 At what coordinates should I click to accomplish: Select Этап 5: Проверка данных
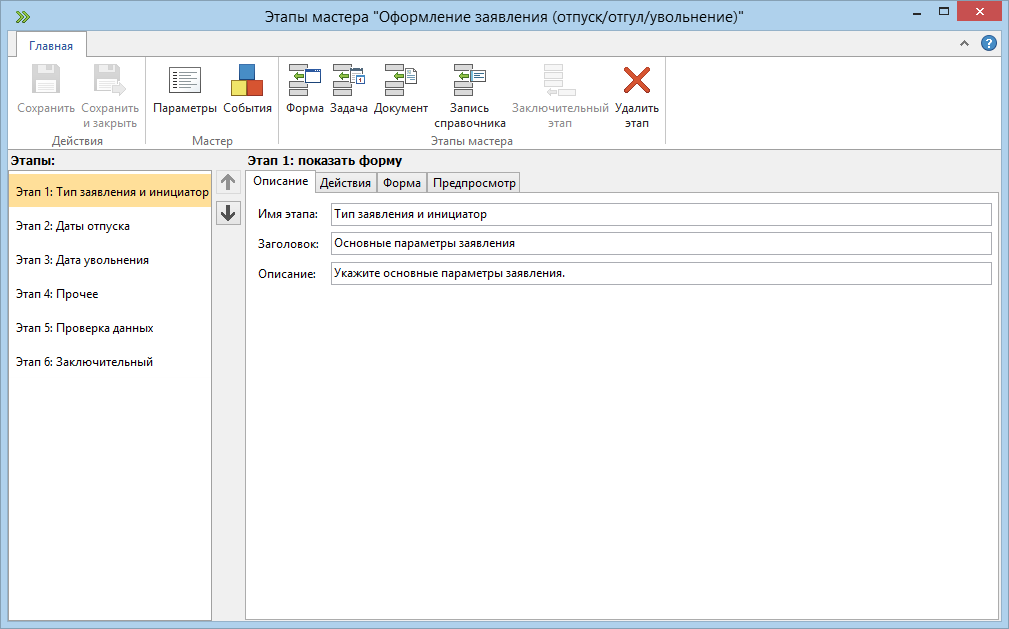coord(110,328)
